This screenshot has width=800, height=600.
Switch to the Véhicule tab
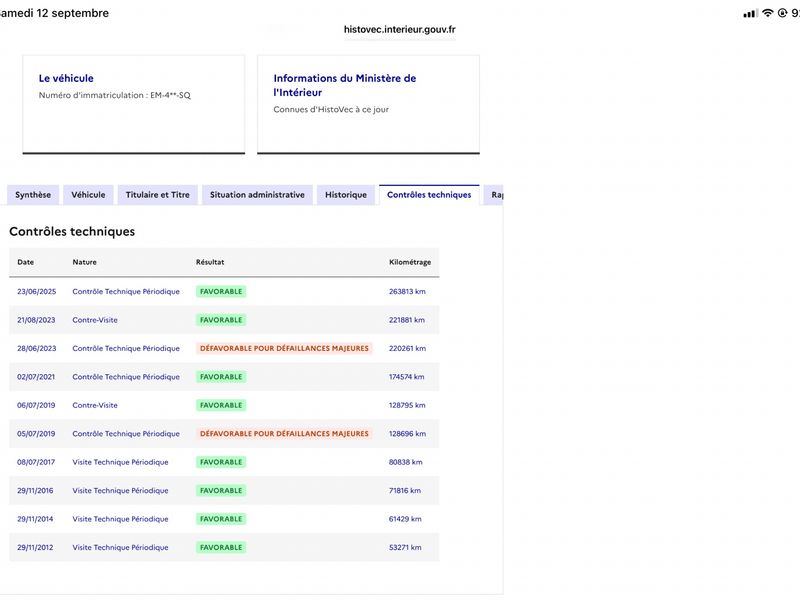click(x=88, y=195)
